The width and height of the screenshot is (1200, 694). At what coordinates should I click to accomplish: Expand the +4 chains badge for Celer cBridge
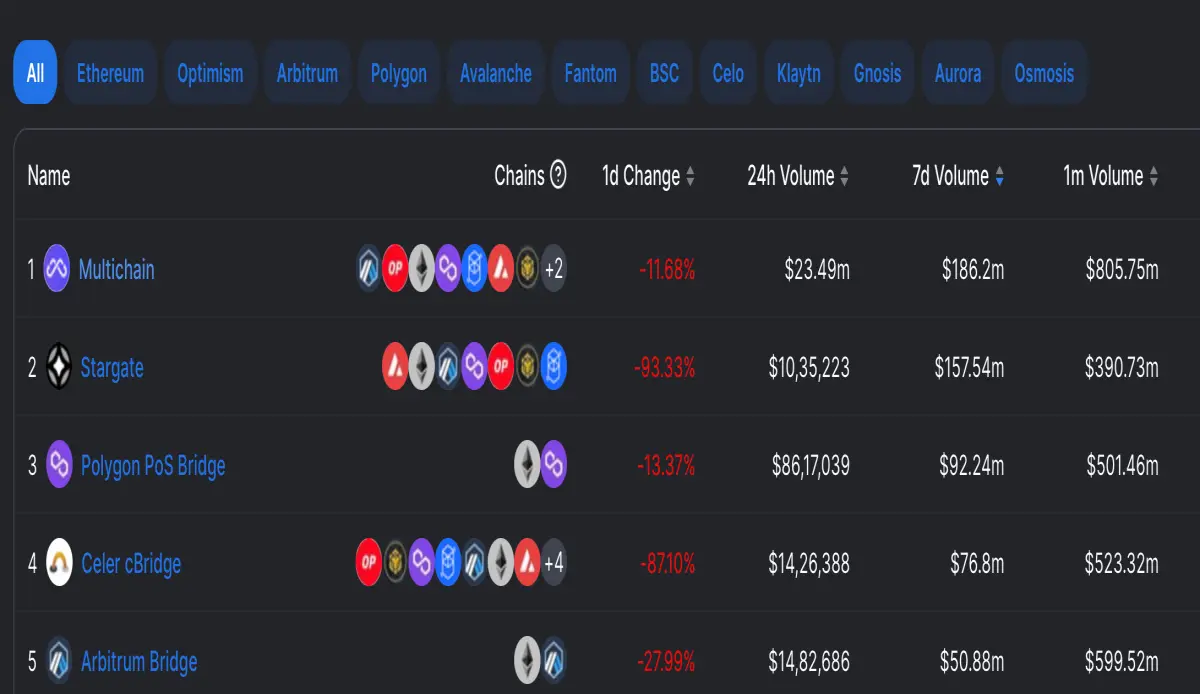click(x=554, y=564)
